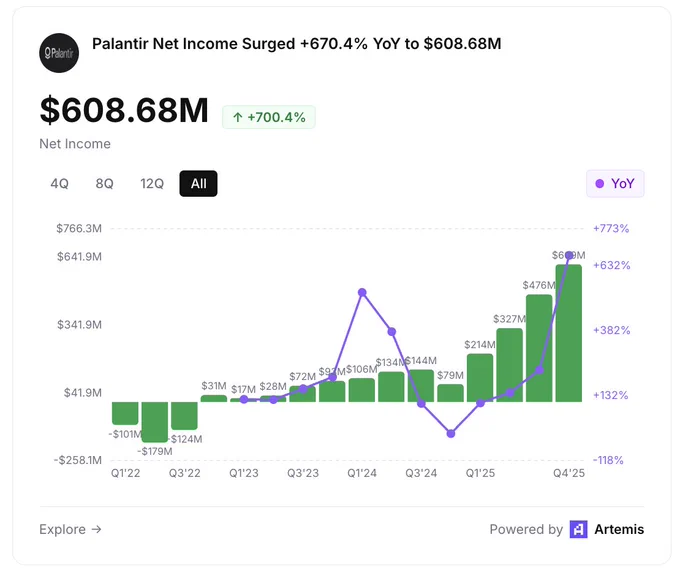Click the $214M Q1'25 bar
Image resolution: width=680 pixels, height=575 pixels.
click(480, 378)
